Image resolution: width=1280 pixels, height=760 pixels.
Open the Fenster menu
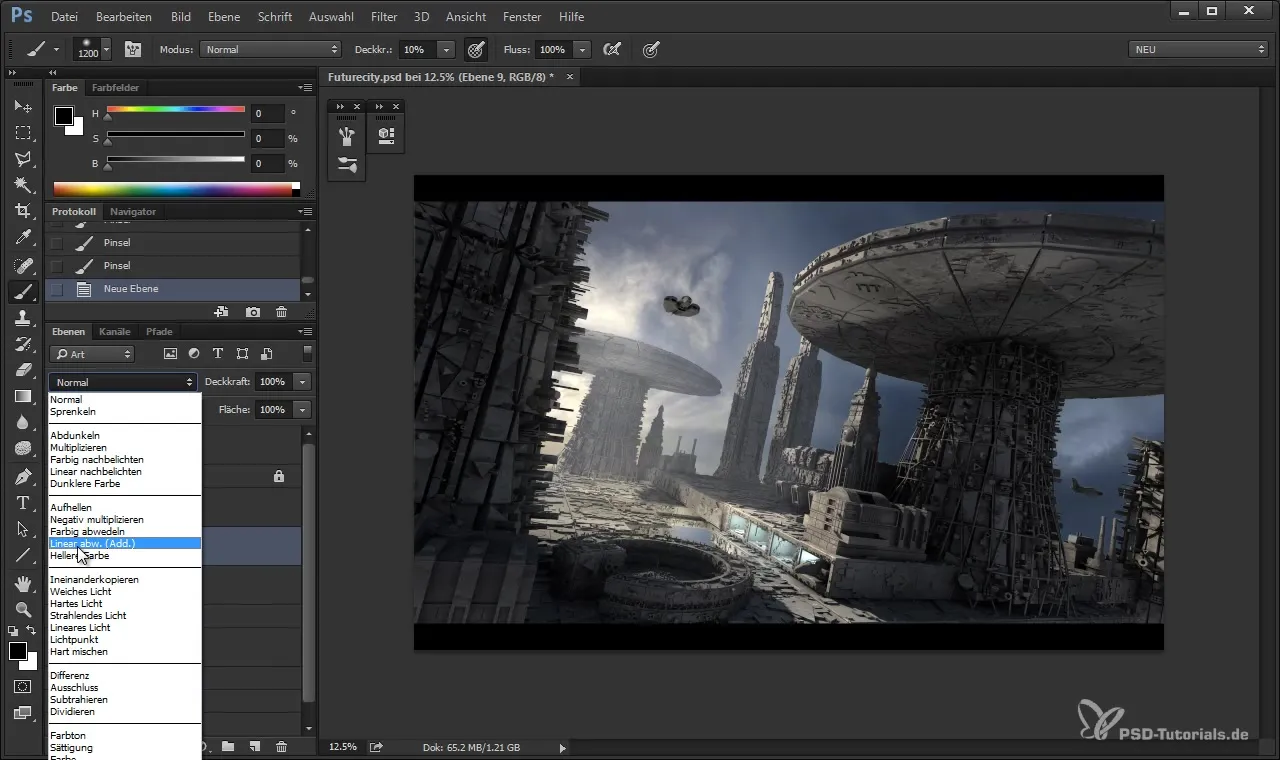[x=522, y=17]
